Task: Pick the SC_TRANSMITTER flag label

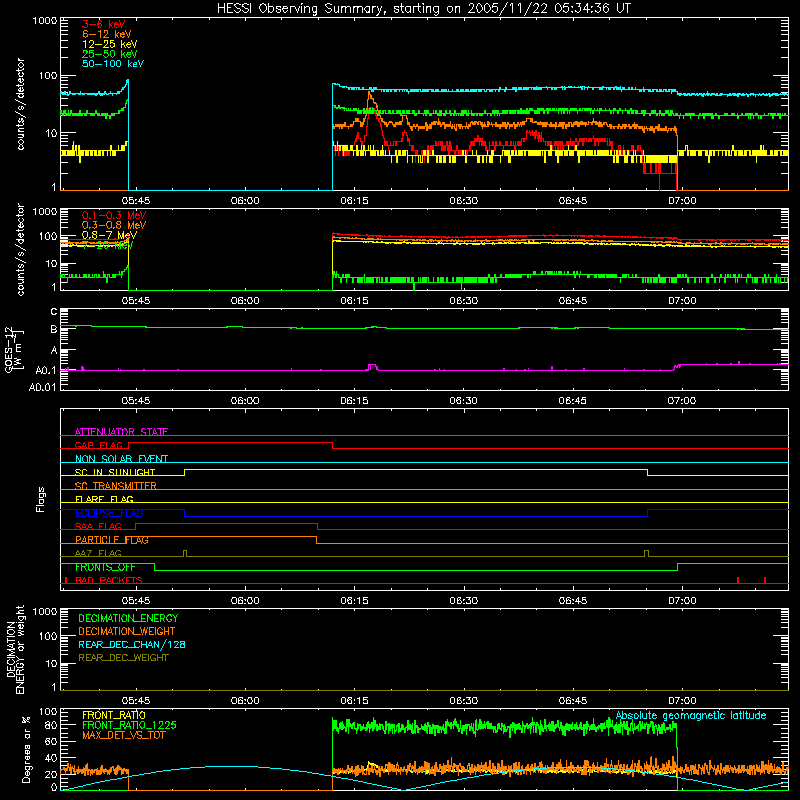Action: click(x=116, y=486)
